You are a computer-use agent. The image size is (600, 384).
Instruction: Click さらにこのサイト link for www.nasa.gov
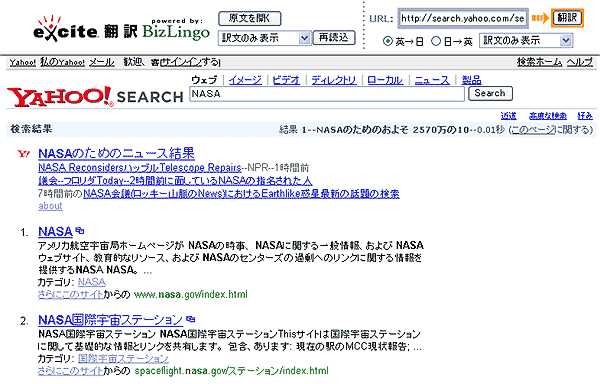click(71, 294)
